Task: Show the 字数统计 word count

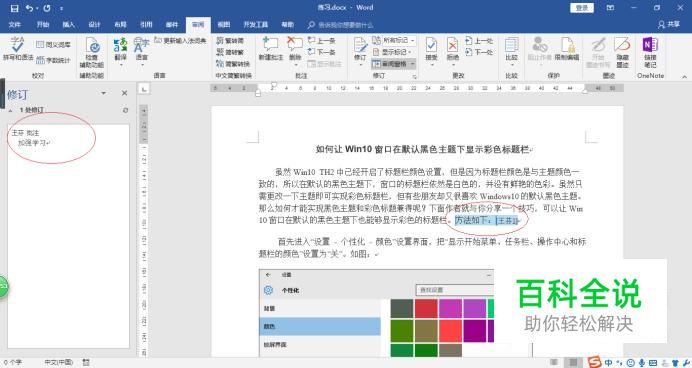Action: click(53, 60)
